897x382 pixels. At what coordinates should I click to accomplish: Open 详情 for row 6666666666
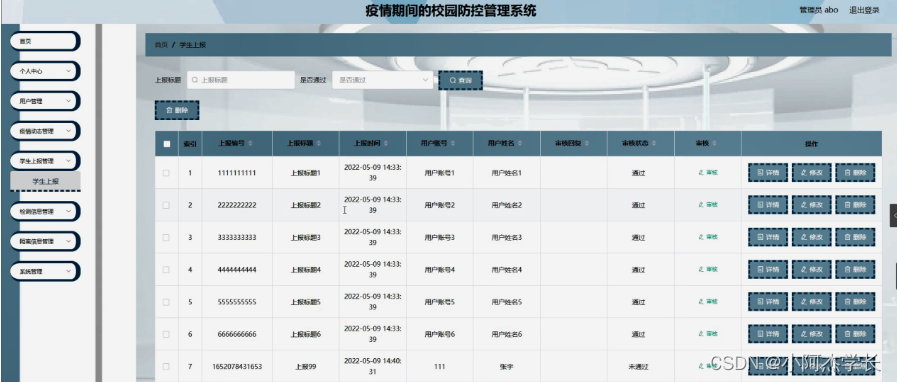click(768, 334)
